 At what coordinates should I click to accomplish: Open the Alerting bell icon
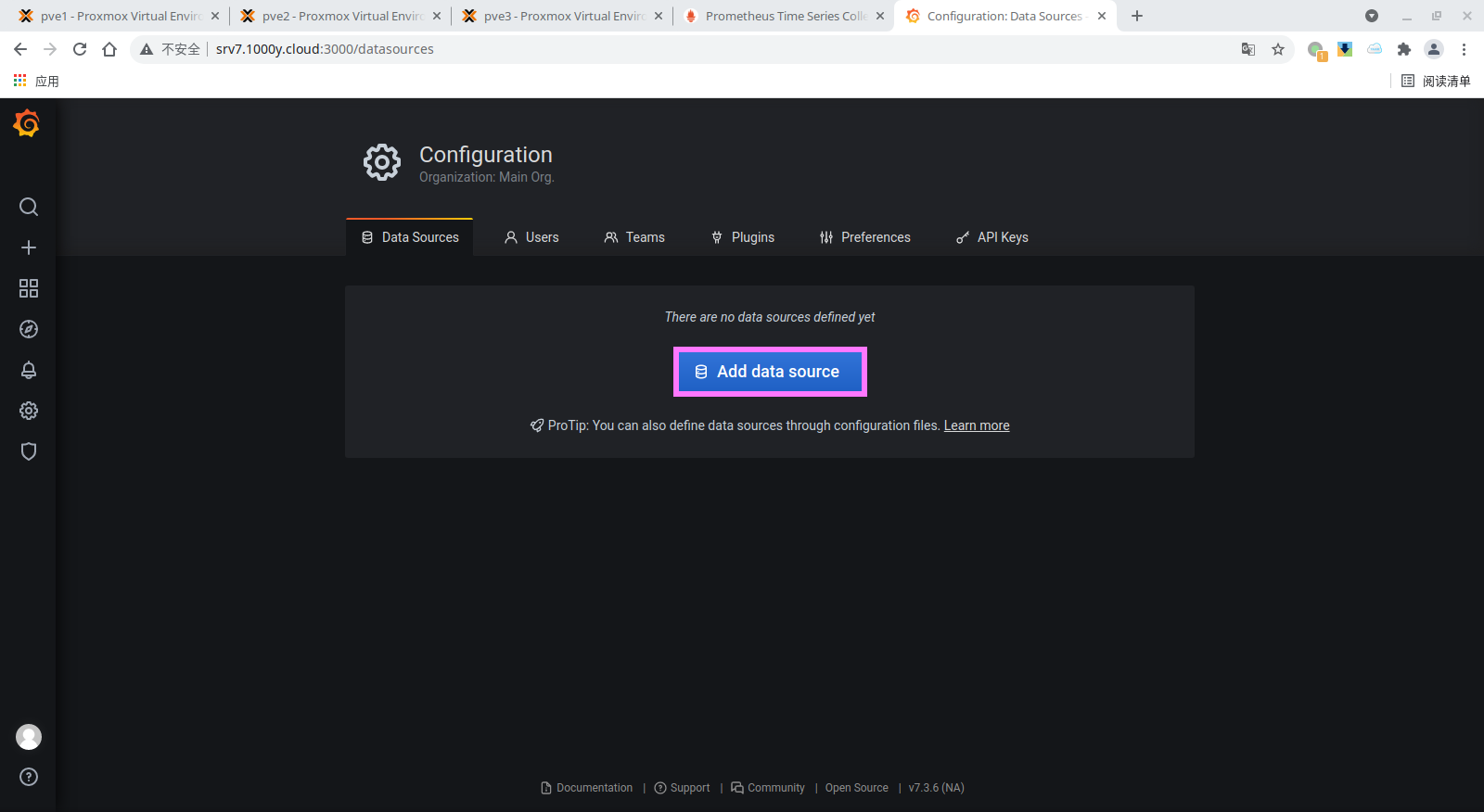[x=29, y=370]
